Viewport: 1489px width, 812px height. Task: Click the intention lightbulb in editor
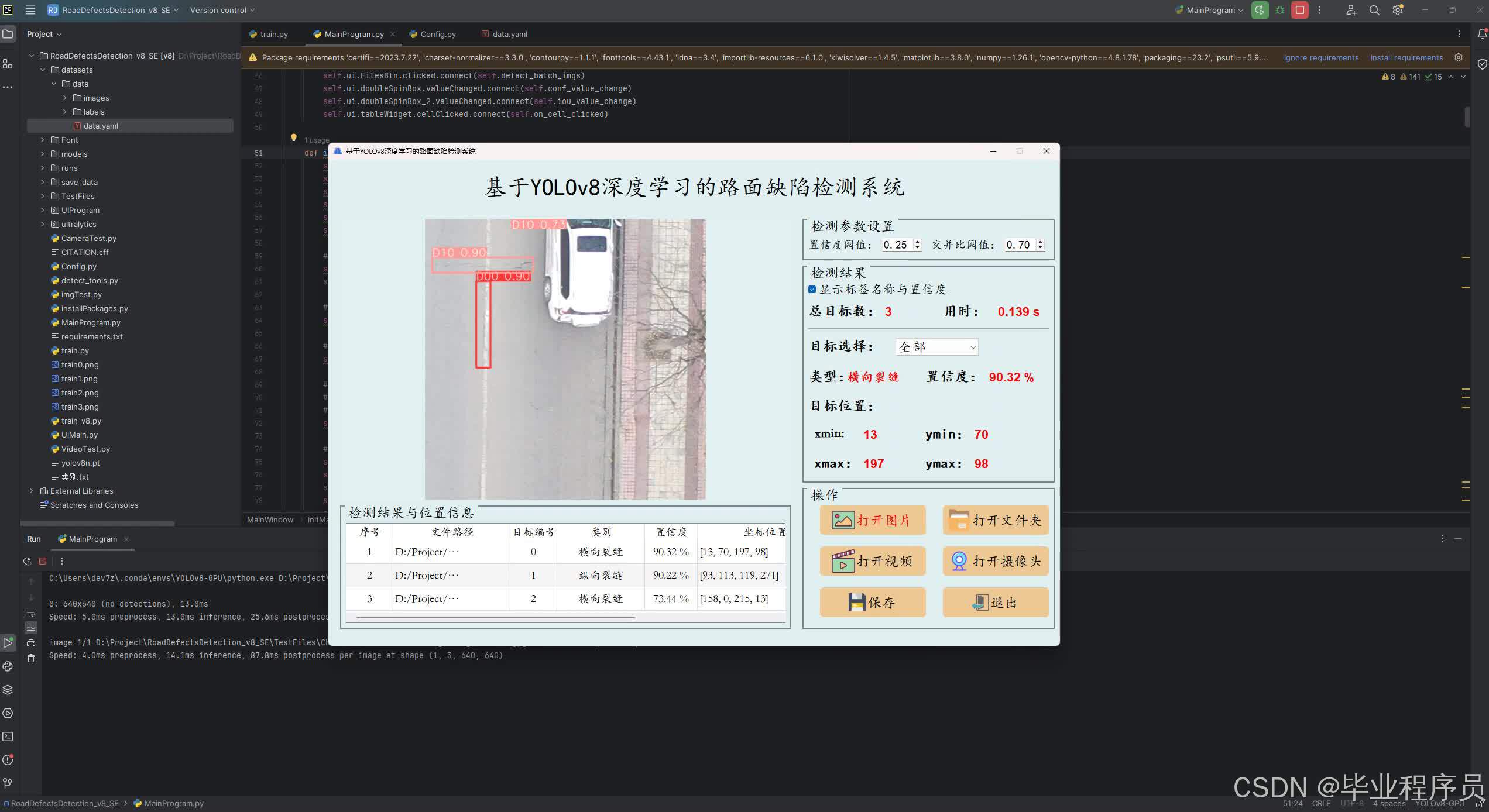[294, 138]
